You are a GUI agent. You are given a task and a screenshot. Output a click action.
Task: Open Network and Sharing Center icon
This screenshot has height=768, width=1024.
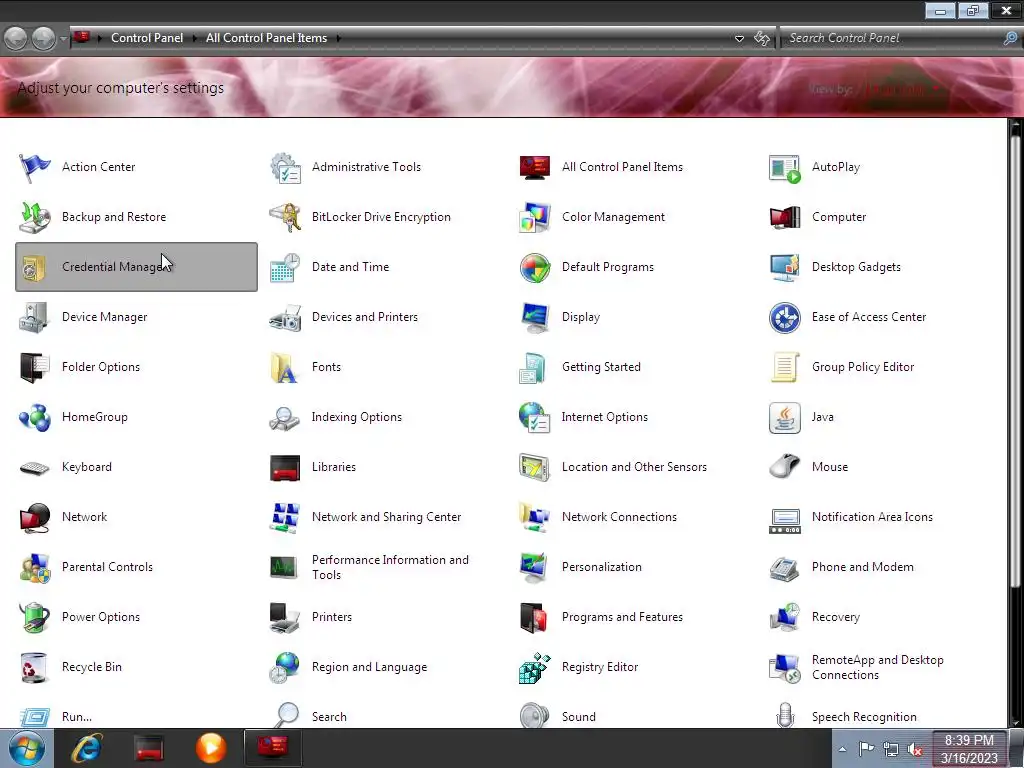point(285,517)
